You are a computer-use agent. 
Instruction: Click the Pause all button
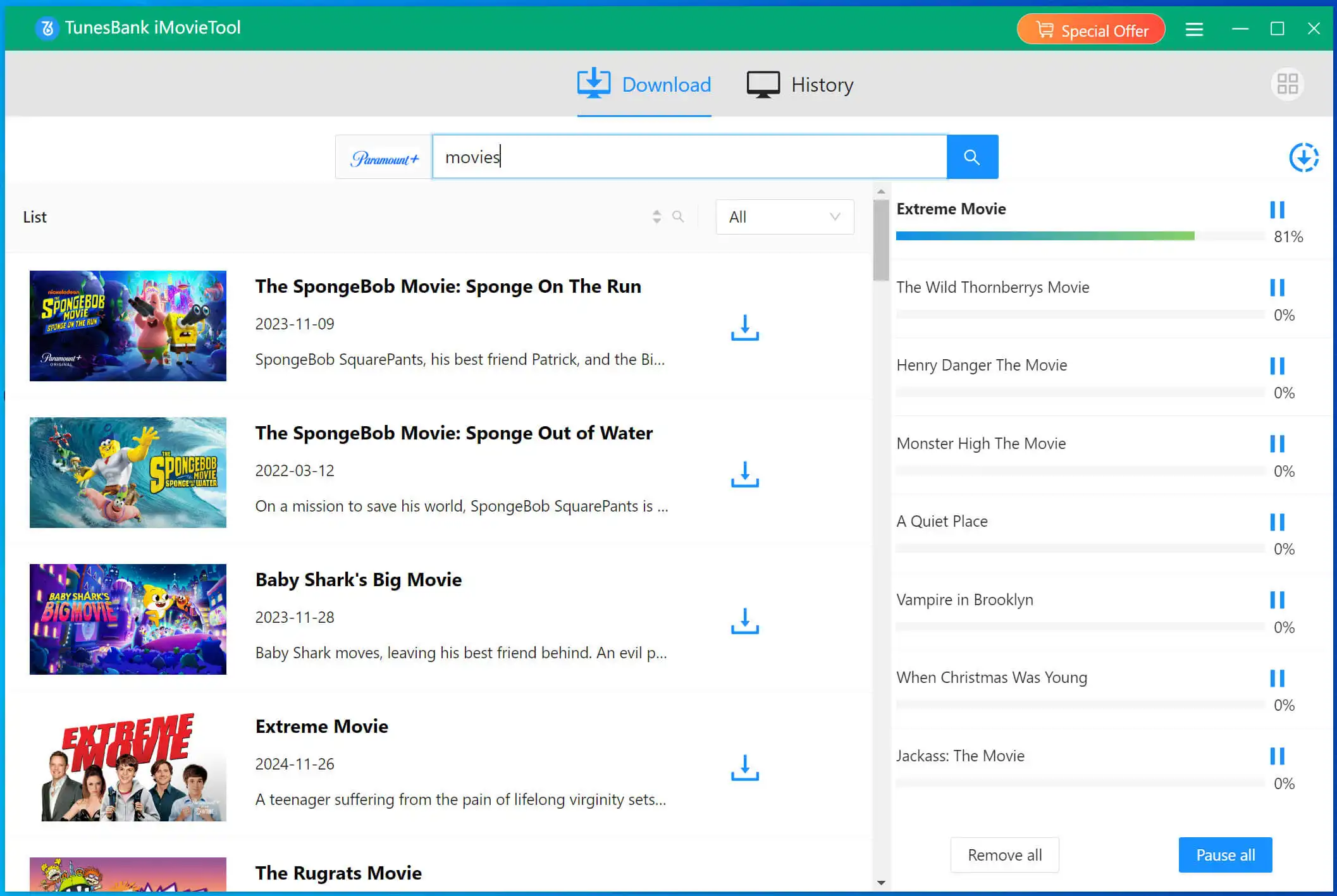[x=1225, y=855]
